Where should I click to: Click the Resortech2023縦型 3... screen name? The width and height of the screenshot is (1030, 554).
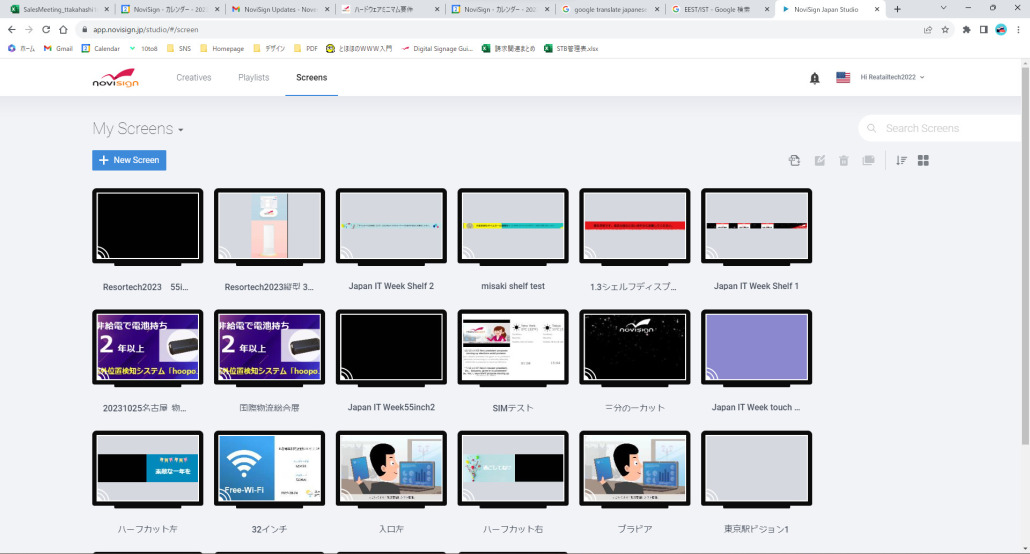269,287
